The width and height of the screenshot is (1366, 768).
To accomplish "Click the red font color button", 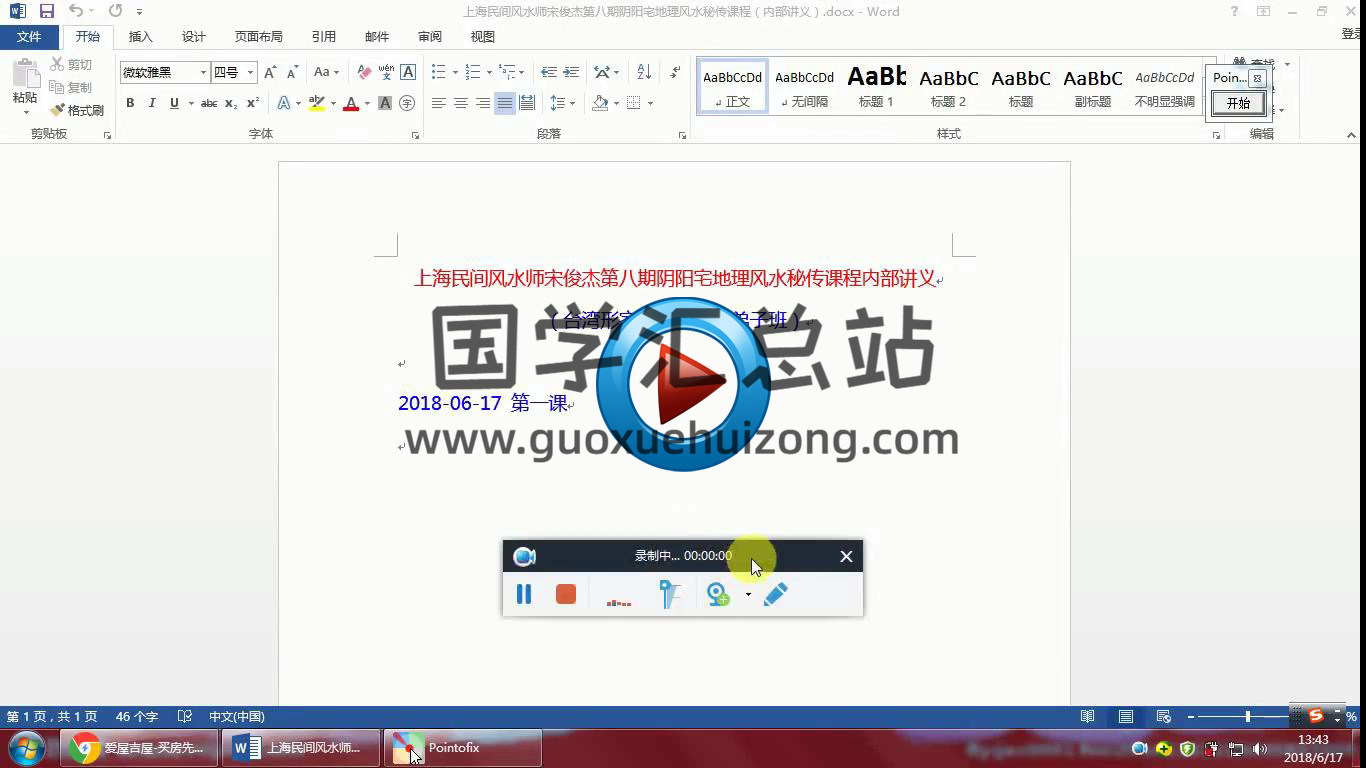I will [350, 103].
